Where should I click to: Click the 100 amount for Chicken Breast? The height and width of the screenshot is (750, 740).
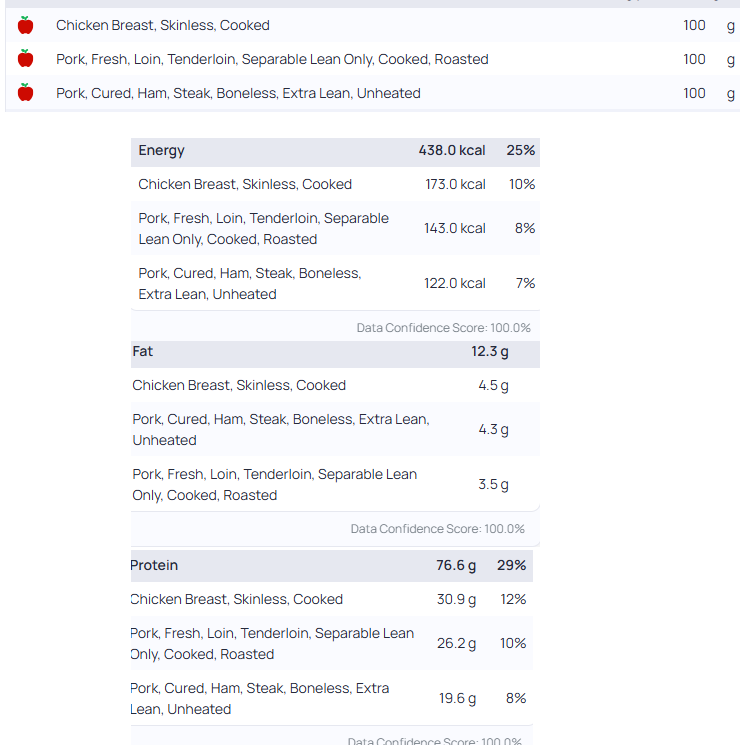point(694,25)
